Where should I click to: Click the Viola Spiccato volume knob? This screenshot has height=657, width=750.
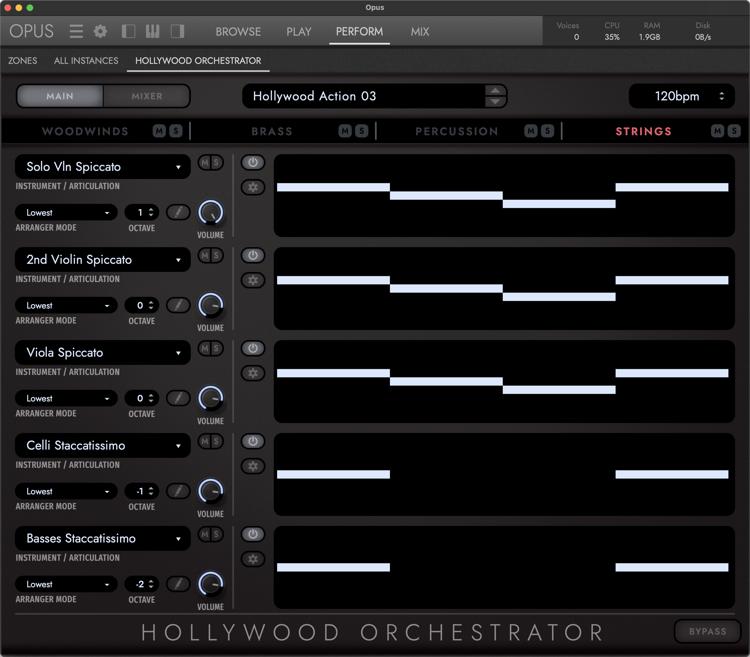click(x=210, y=398)
